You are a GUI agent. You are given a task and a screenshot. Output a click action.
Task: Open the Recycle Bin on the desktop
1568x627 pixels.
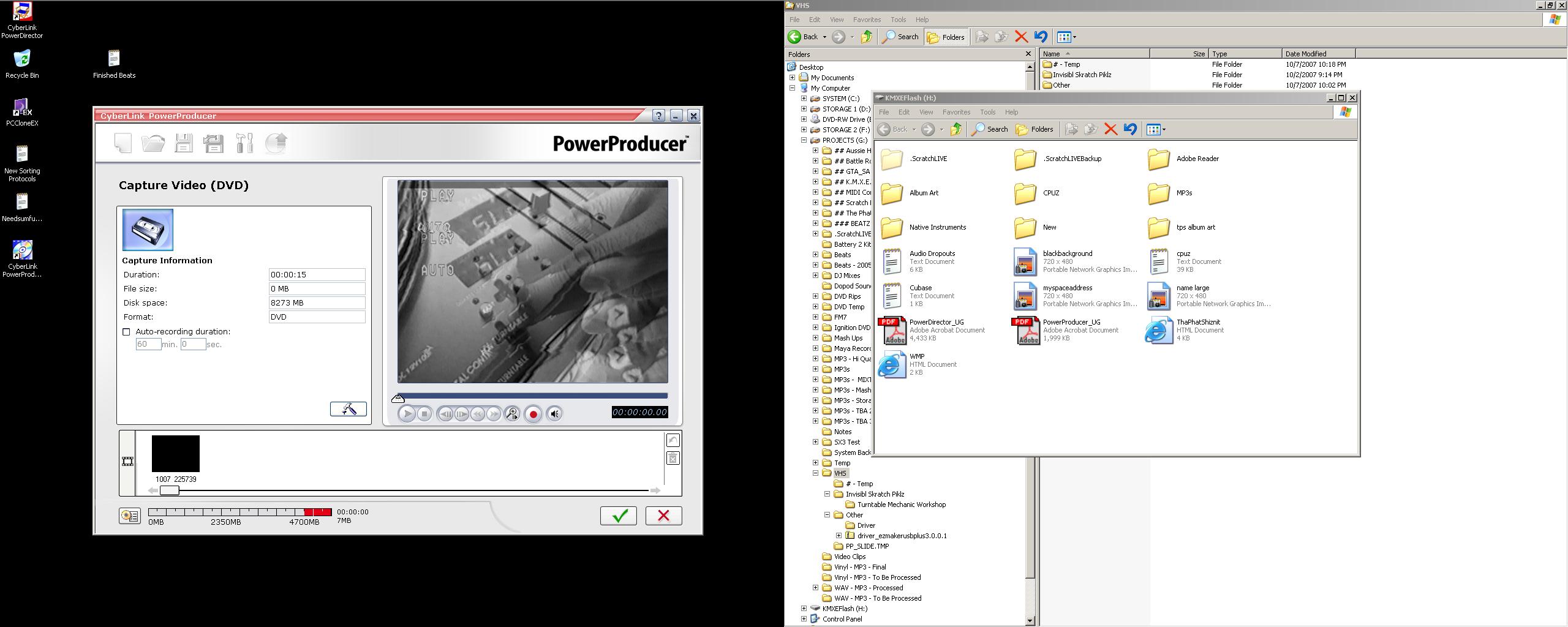(x=22, y=64)
